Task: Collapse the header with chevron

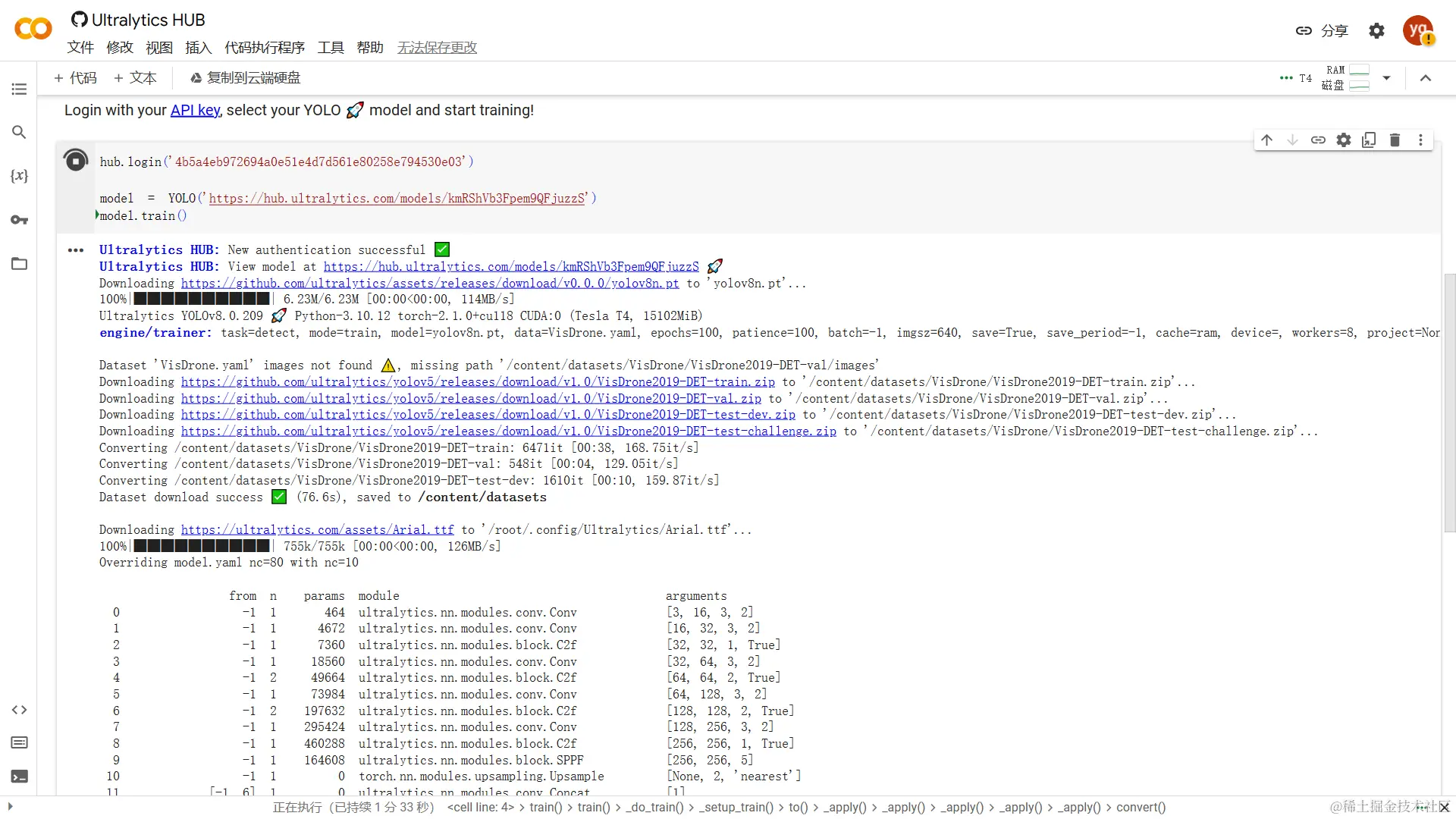Action: point(1426,78)
